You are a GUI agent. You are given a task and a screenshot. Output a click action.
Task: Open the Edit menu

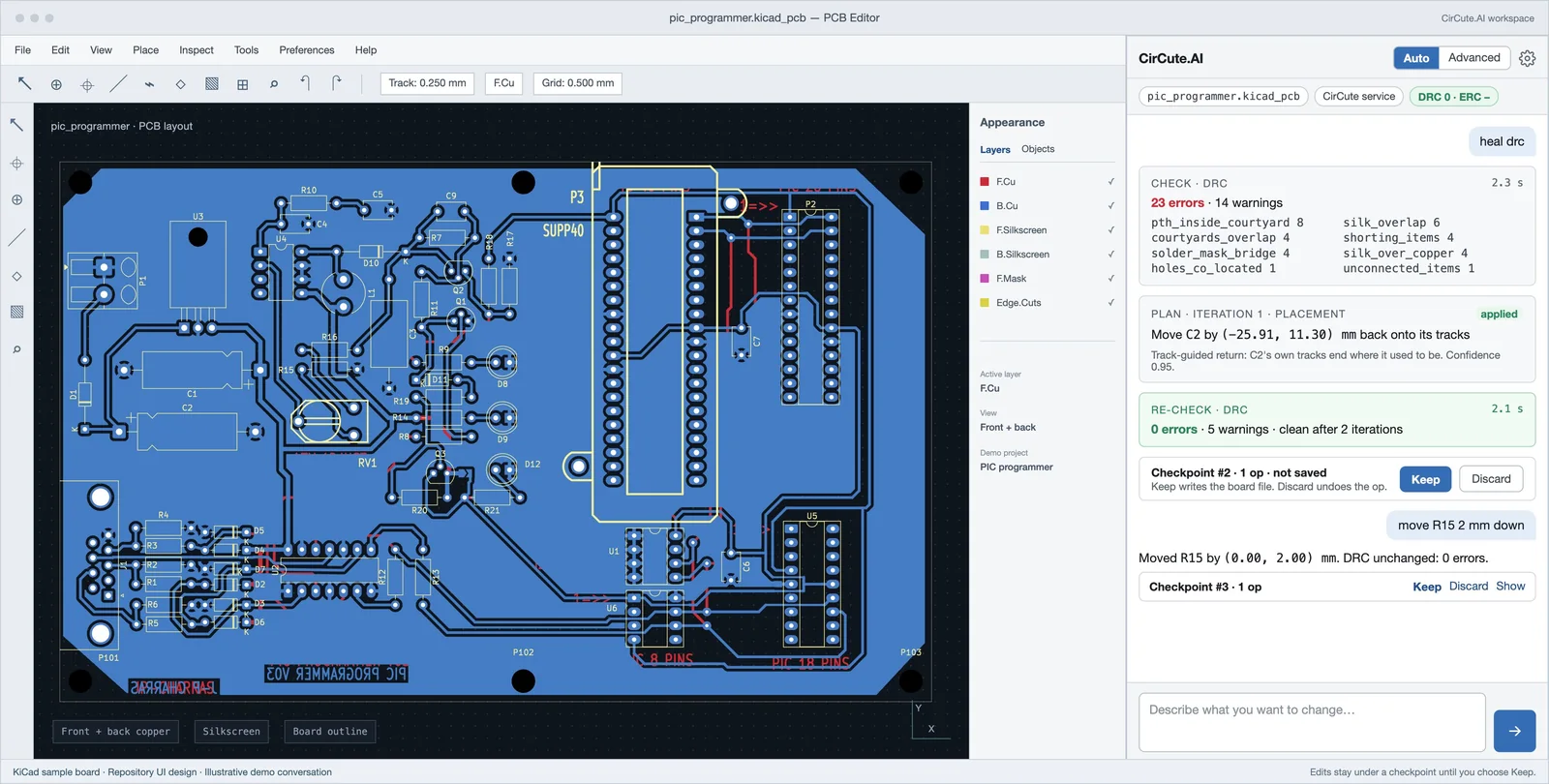pyautogui.click(x=60, y=50)
